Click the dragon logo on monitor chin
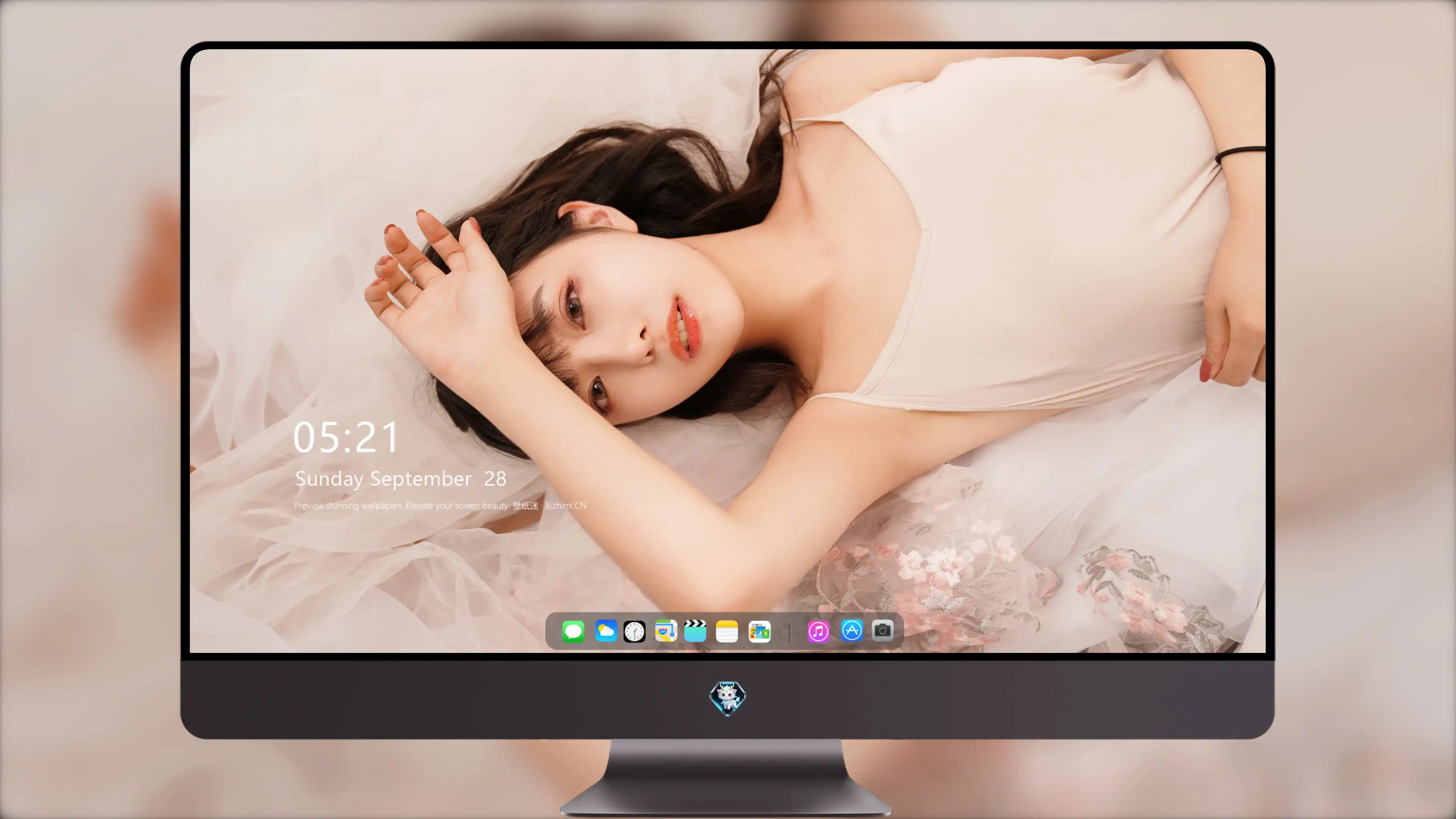Screen dimensions: 1456x819 [x=728, y=698]
